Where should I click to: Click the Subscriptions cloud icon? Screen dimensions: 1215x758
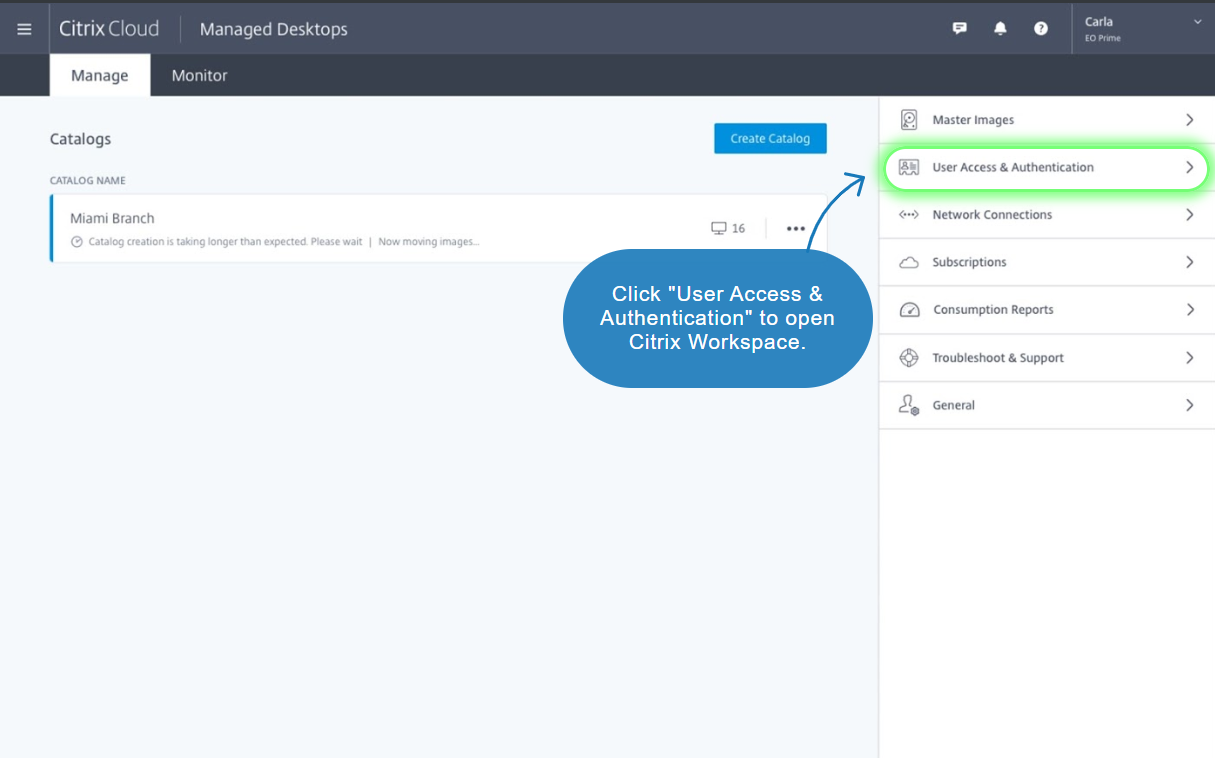click(x=909, y=263)
